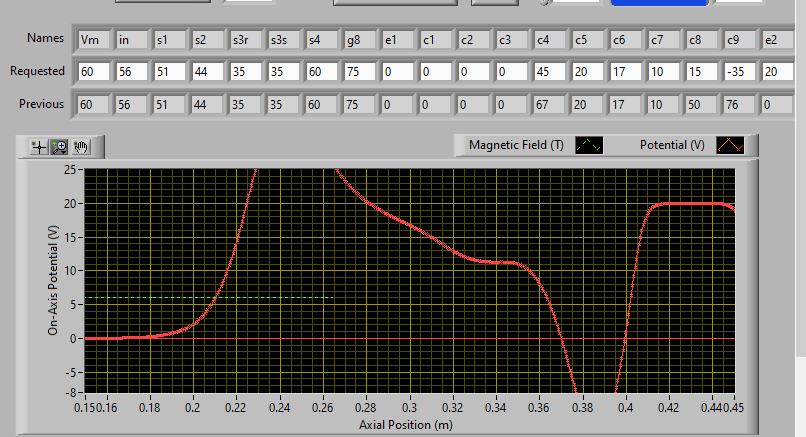The width and height of the screenshot is (806, 437).
Task: Click the Requested in field showing 56
Action: tap(132, 71)
